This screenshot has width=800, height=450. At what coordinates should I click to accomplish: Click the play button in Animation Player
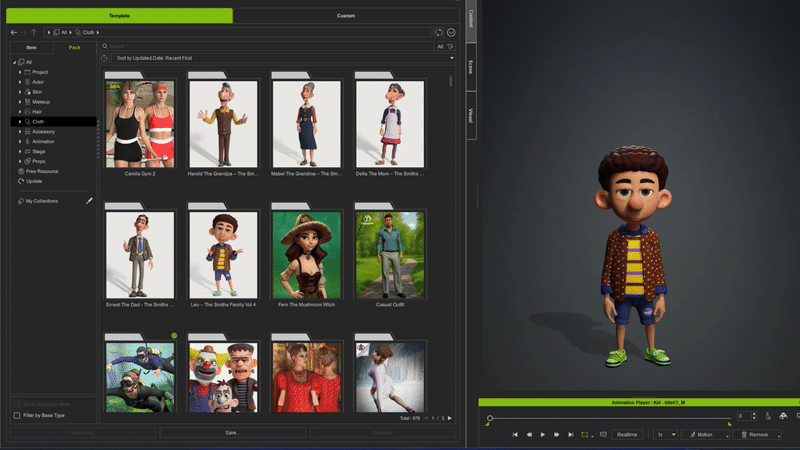543,435
